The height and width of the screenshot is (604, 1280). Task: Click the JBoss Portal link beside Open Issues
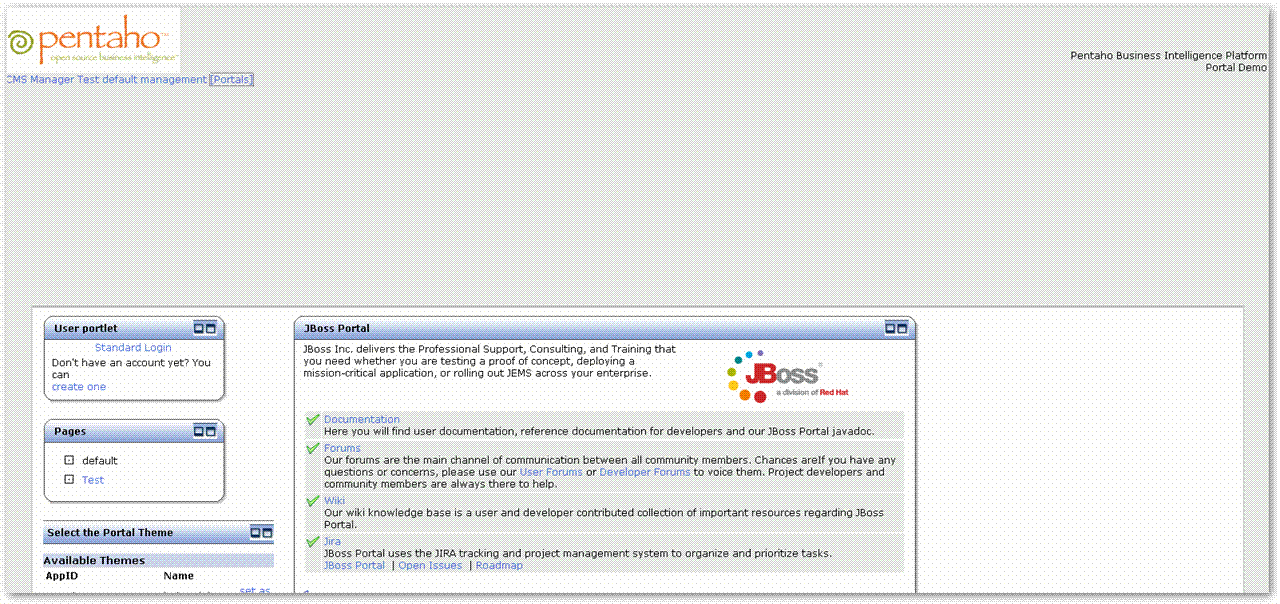click(x=354, y=566)
